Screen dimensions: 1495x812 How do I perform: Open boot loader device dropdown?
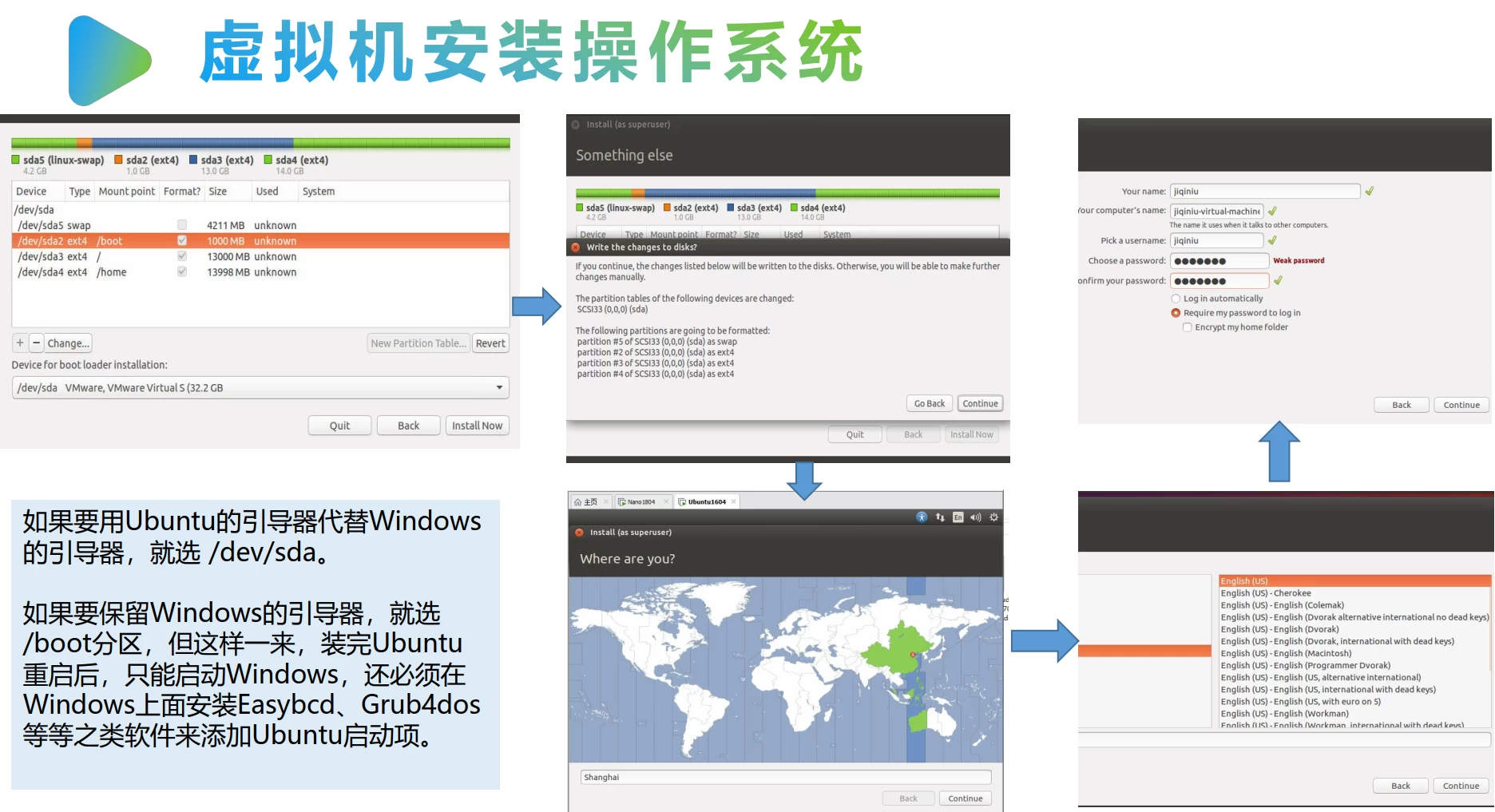pos(499,388)
